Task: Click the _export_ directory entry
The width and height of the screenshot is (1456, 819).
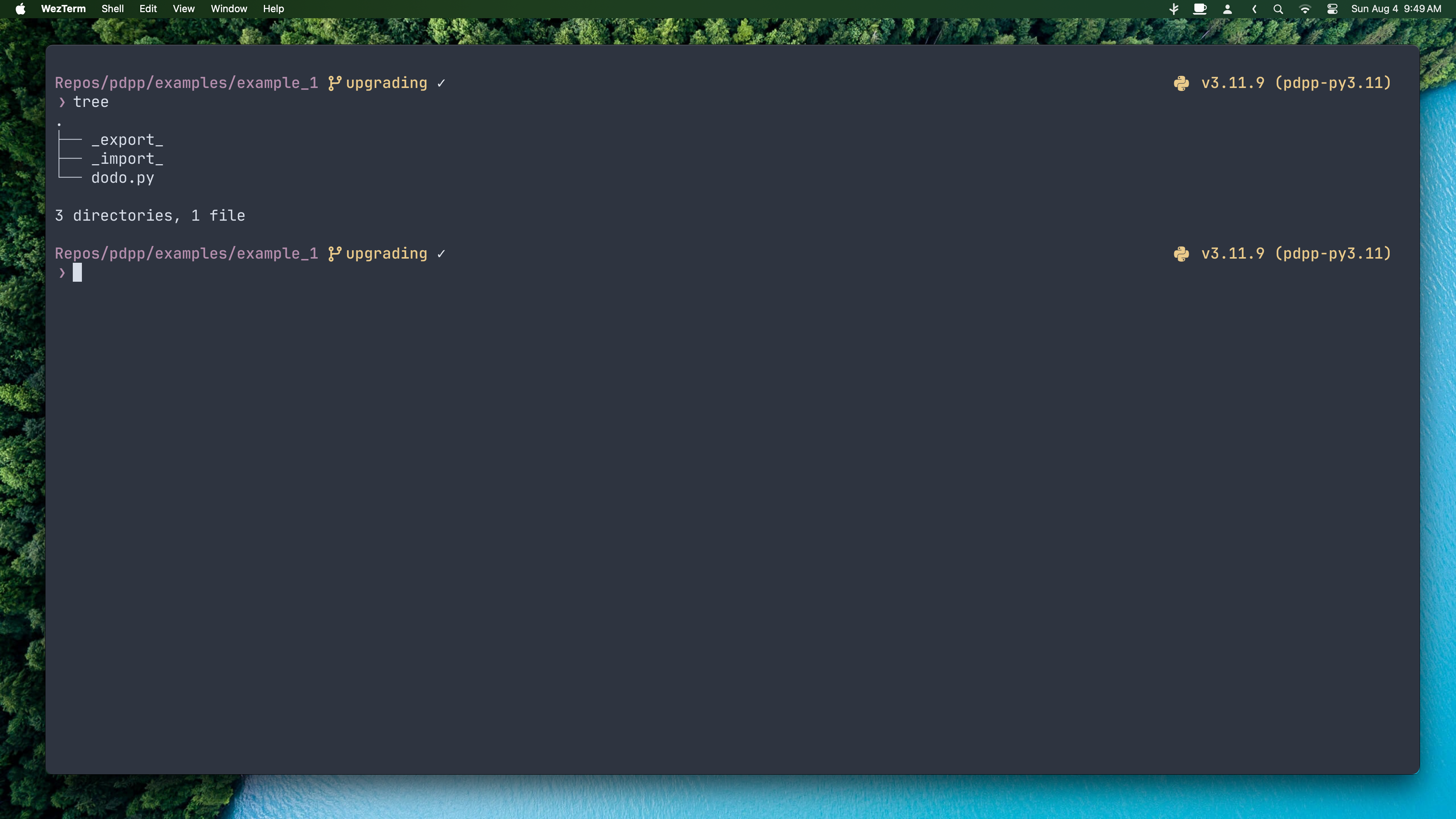Action: click(x=127, y=140)
